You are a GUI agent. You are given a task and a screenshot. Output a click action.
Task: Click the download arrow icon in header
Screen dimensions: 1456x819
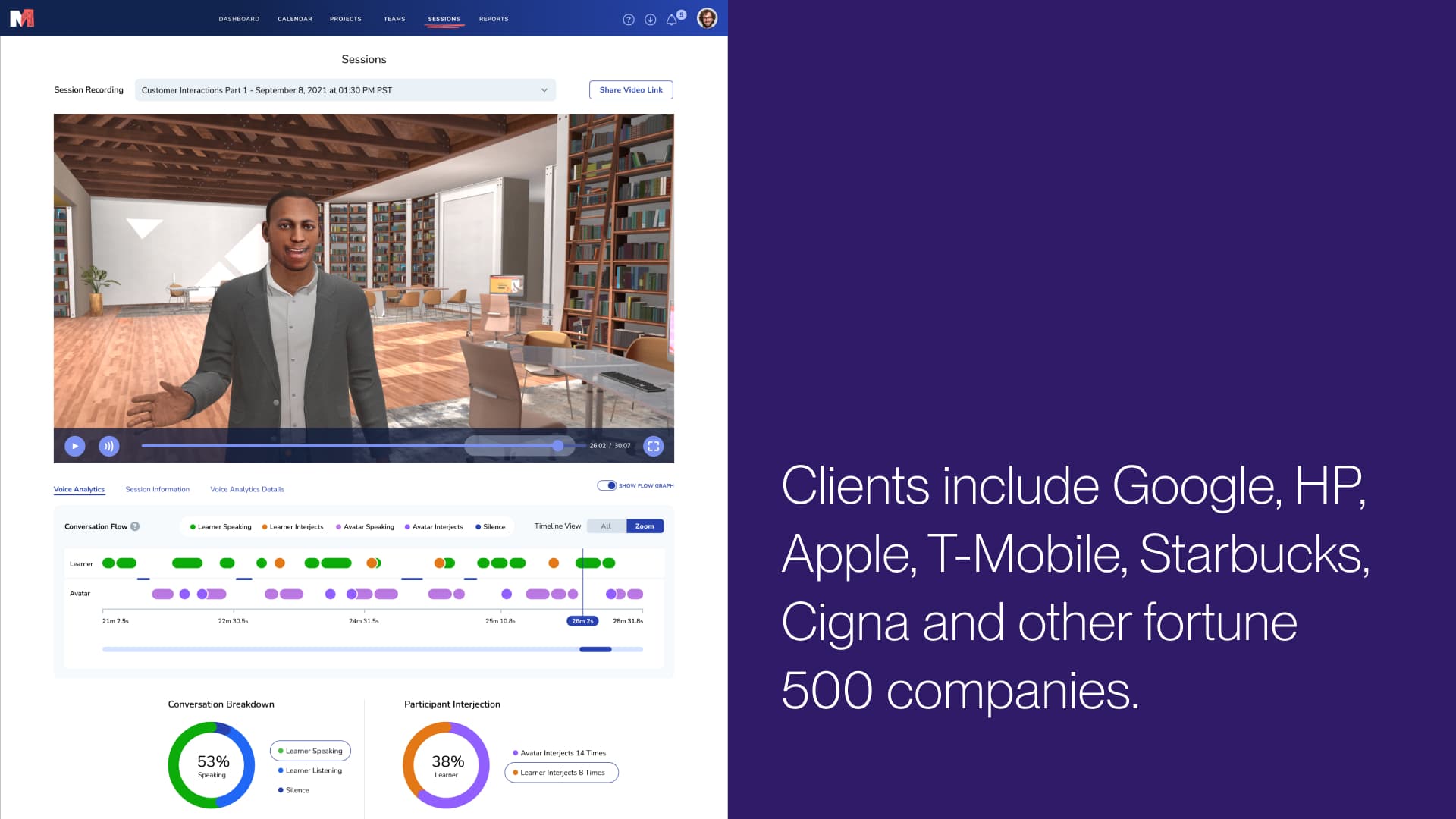[x=650, y=20]
